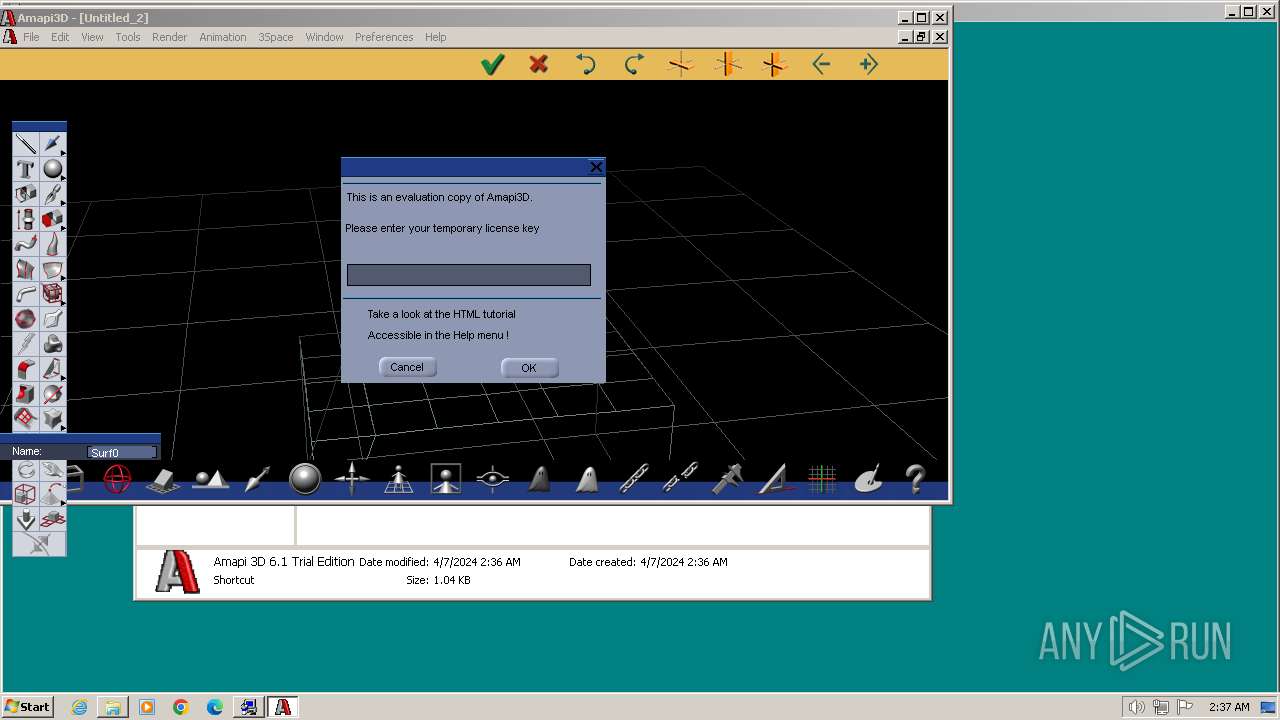Click the third orange axis constraint icon
Image resolution: width=1280 pixels, height=720 pixels.
775,65
